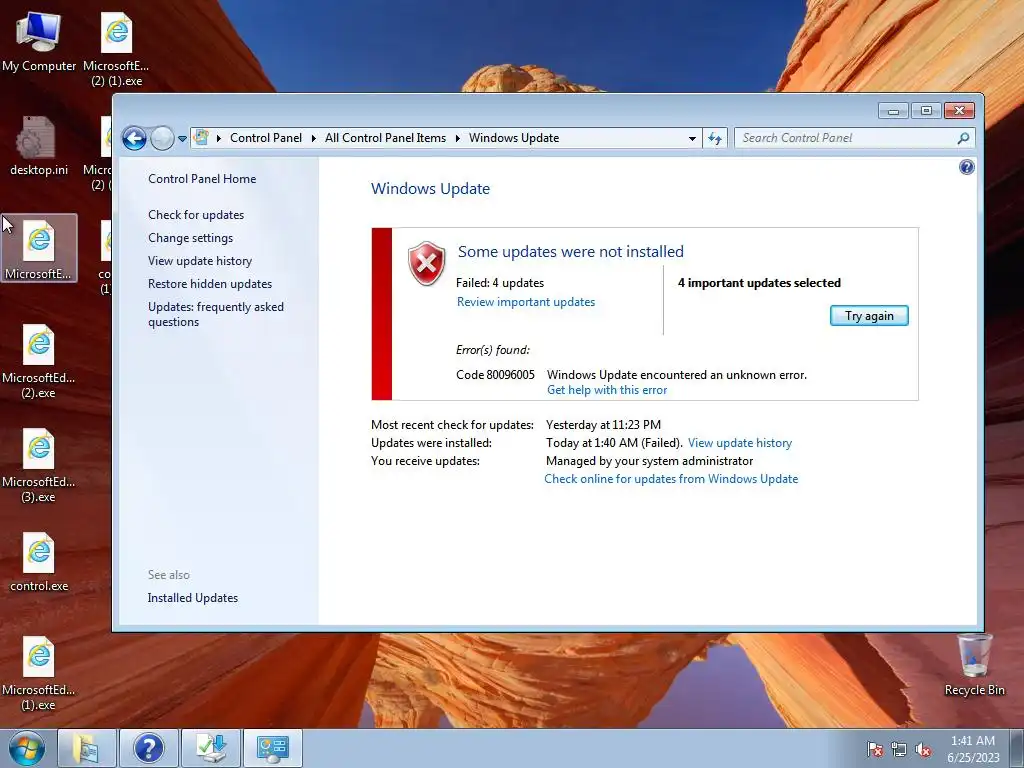The height and width of the screenshot is (768, 1024).
Task: Open address bar history dropdown
Action: coord(692,138)
